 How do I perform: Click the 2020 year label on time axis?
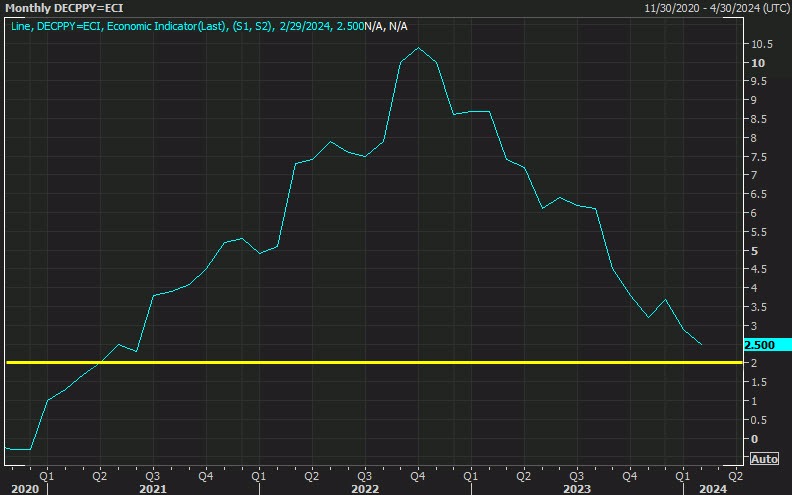pyautogui.click(x=24, y=489)
